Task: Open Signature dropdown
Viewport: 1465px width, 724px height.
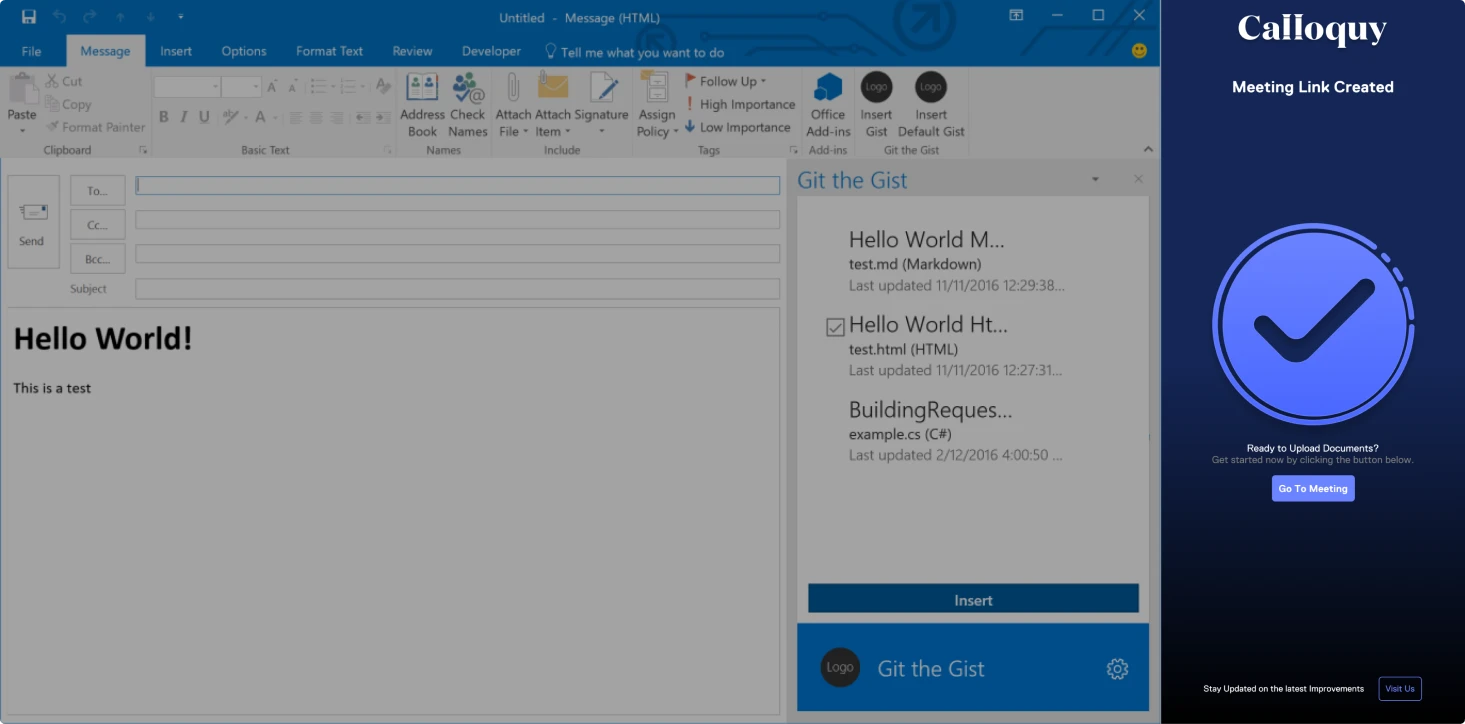Action: pos(601,105)
